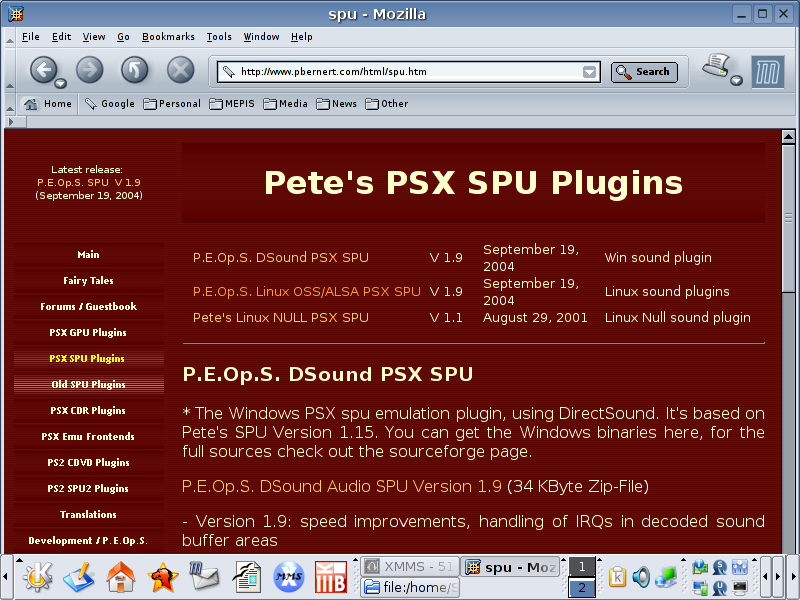Click the P.E.Op.S. Linux OSS/ALSA PSX SPU link

coord(306,292)
